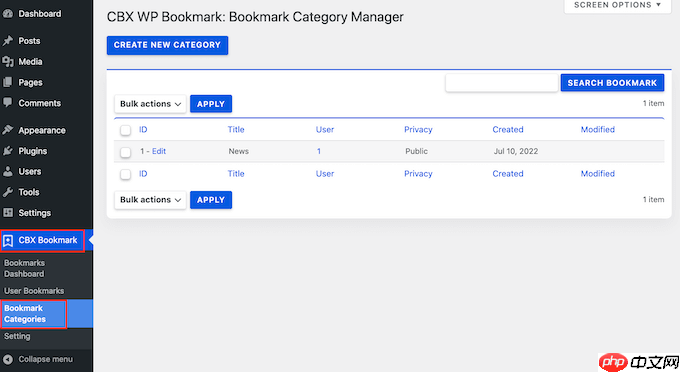Open the bottom Bulk actions dropdown

point(150,200)
